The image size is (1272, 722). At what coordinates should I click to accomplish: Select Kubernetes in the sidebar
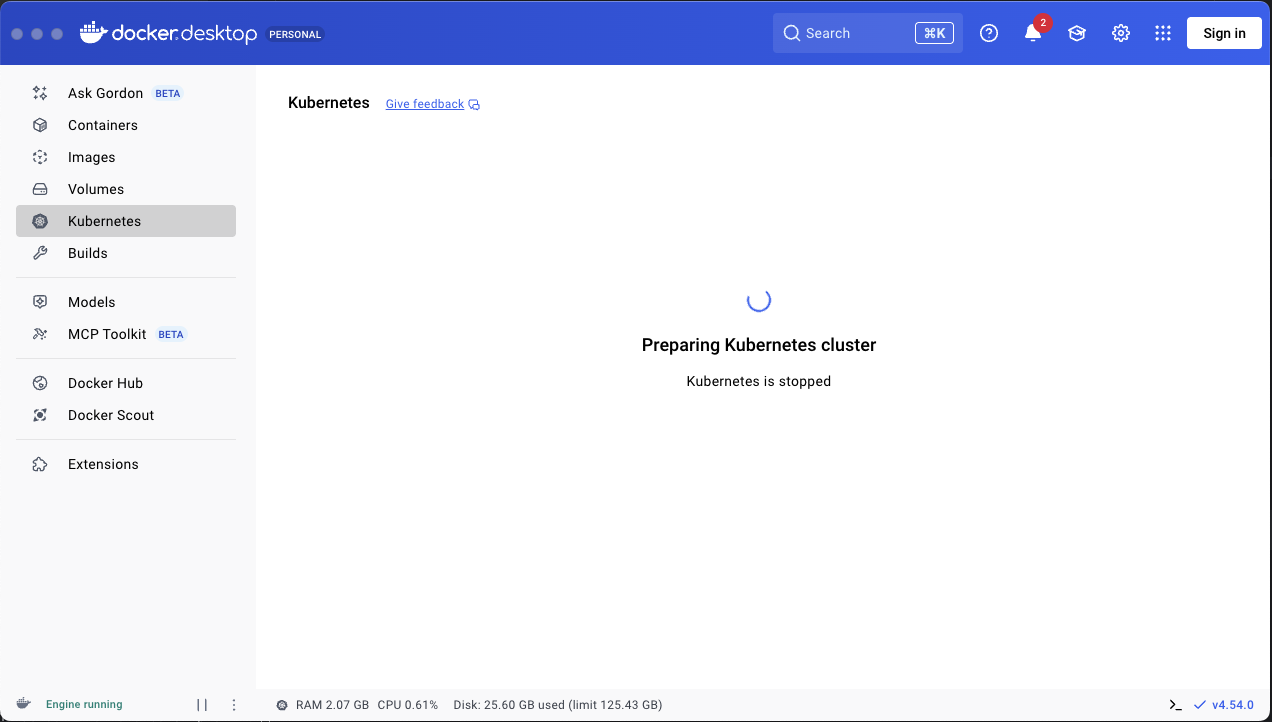coord(126,221)
